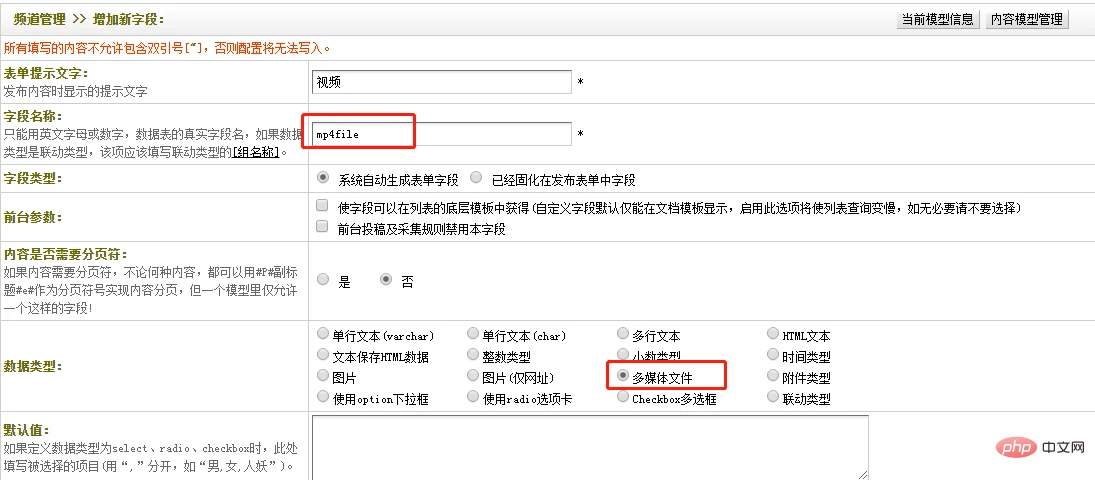
Task: Select 单行文本(char) data type
Action: pyautogui.click(x=473, y=333)
